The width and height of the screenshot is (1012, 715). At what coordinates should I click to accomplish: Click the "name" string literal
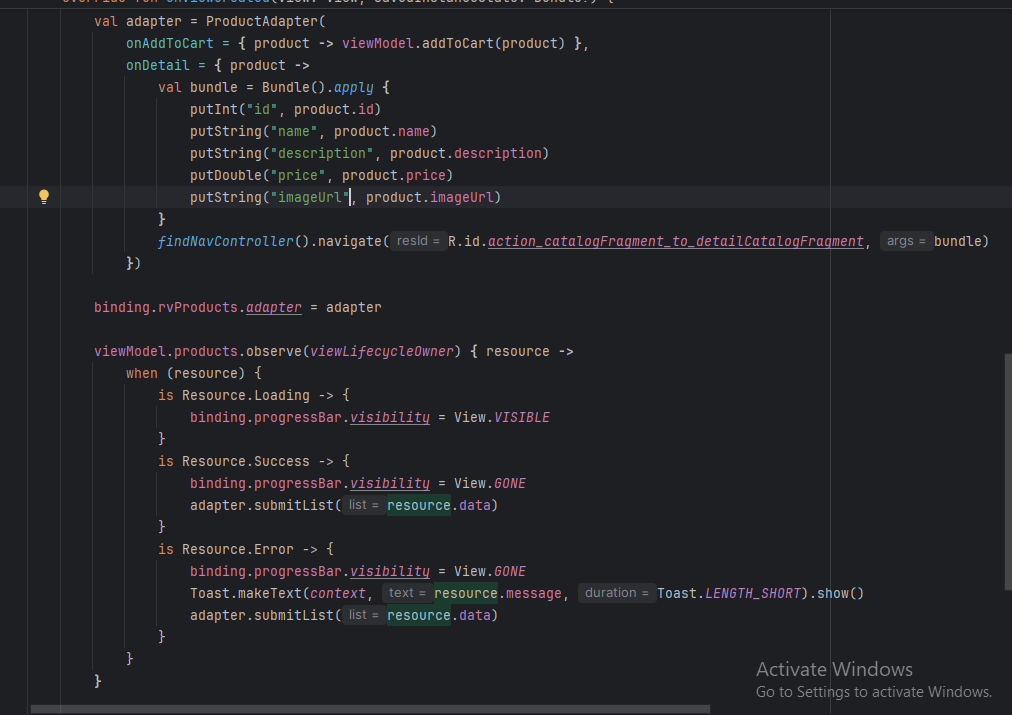tap(294, 131)
